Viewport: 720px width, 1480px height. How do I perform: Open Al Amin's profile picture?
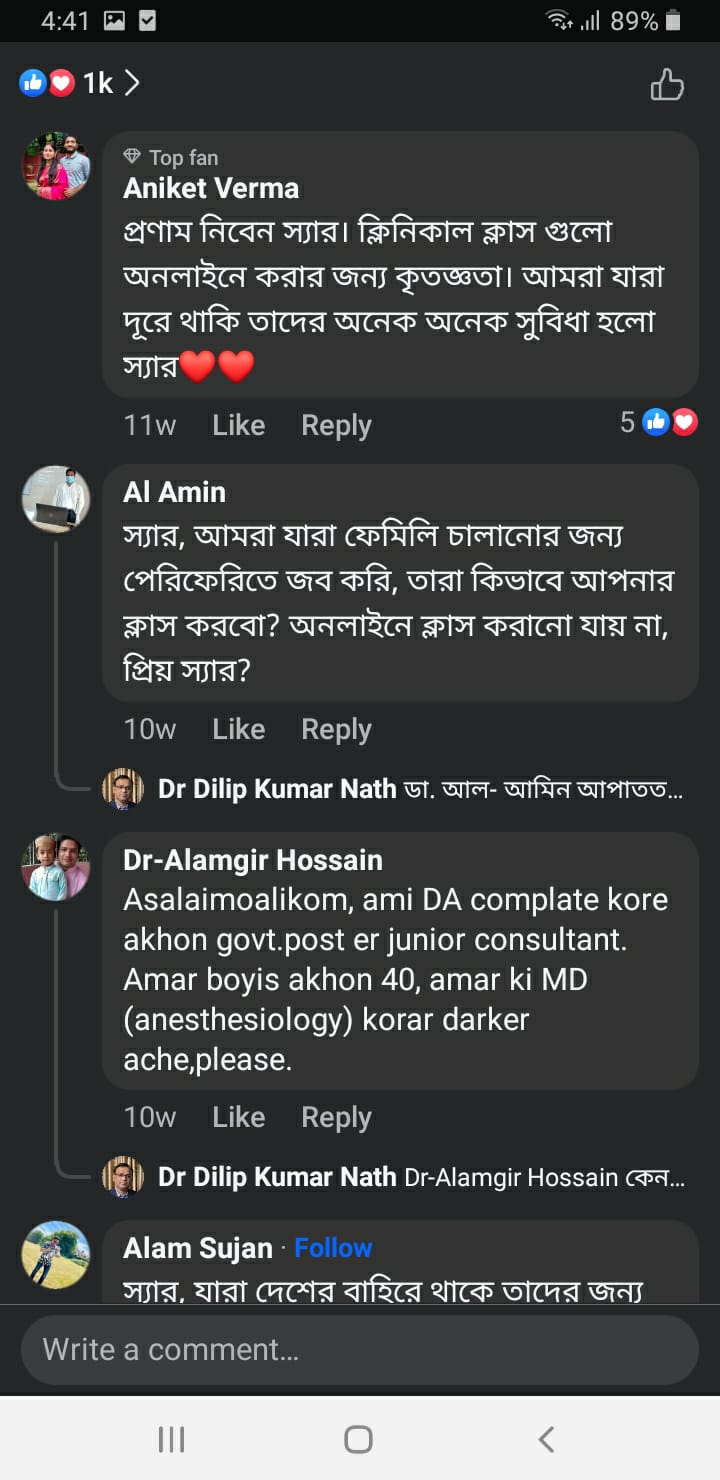pos(56,498)
